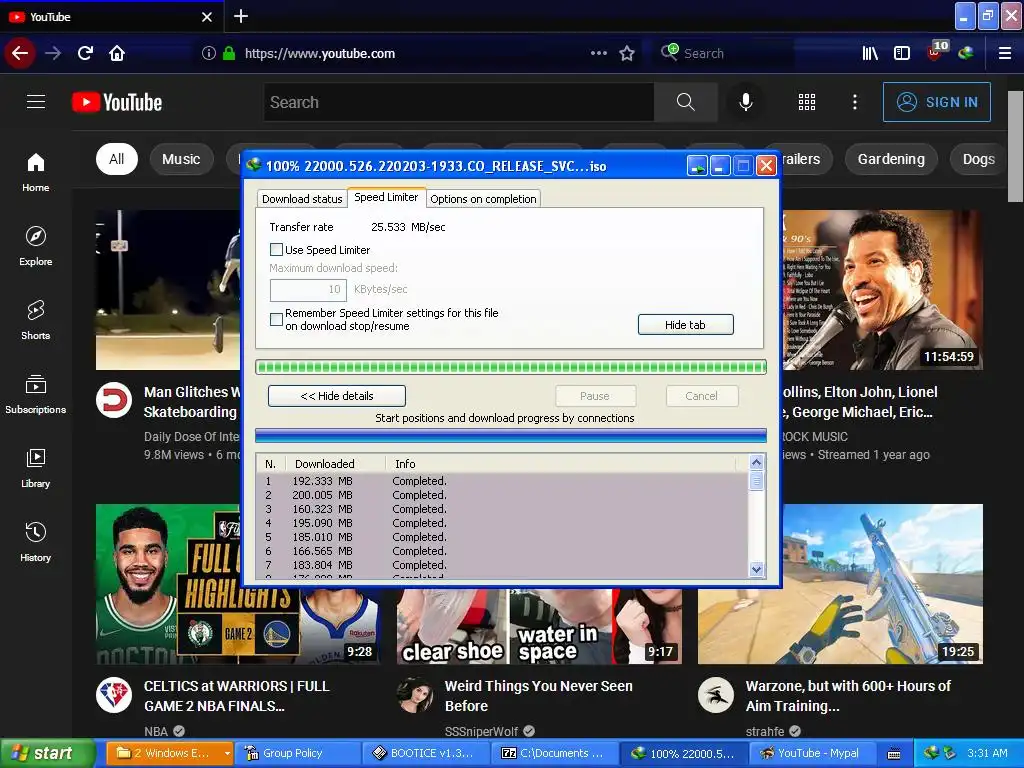Viewport: 1024px width, 768px height.
Task: Click the download manager tray icon in dialog title bar
Action: [697, 166]
